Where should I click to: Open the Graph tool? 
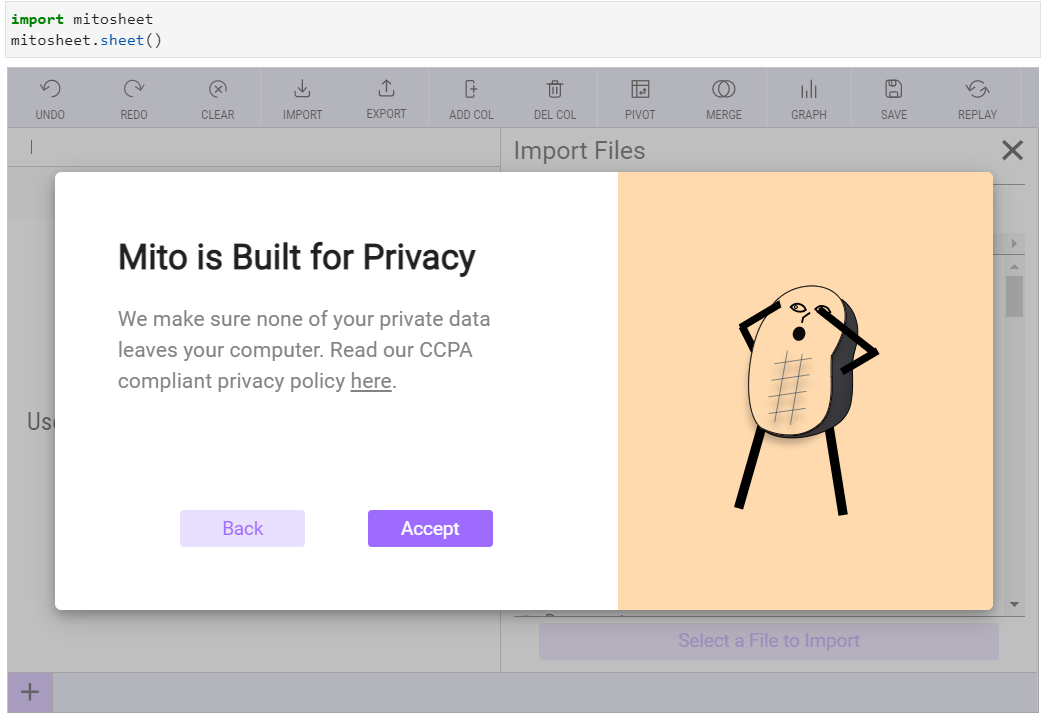coord(809,90)
